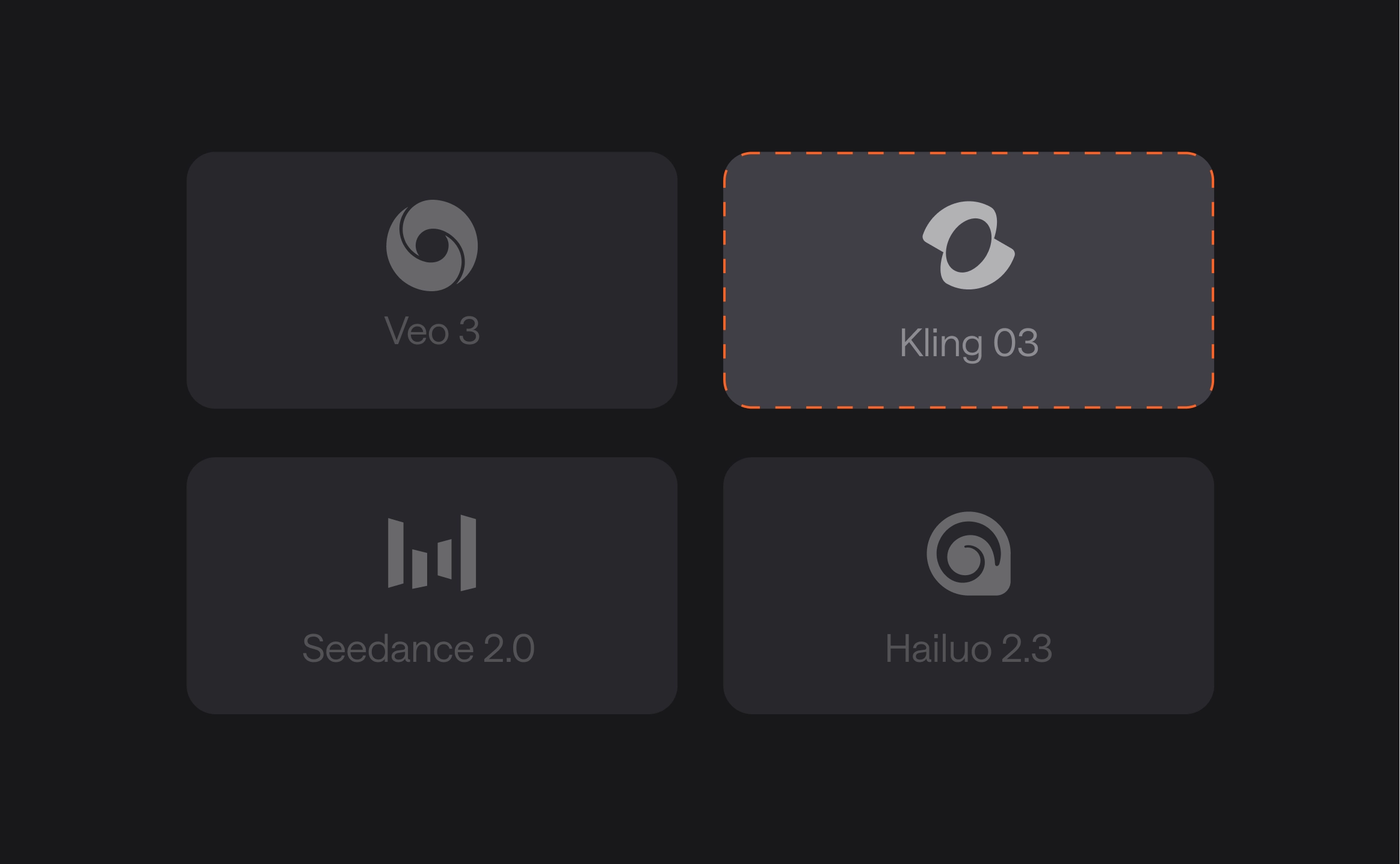
Task: Switch selection to the Veo 3 option
Action: click(x=432, y=280)
